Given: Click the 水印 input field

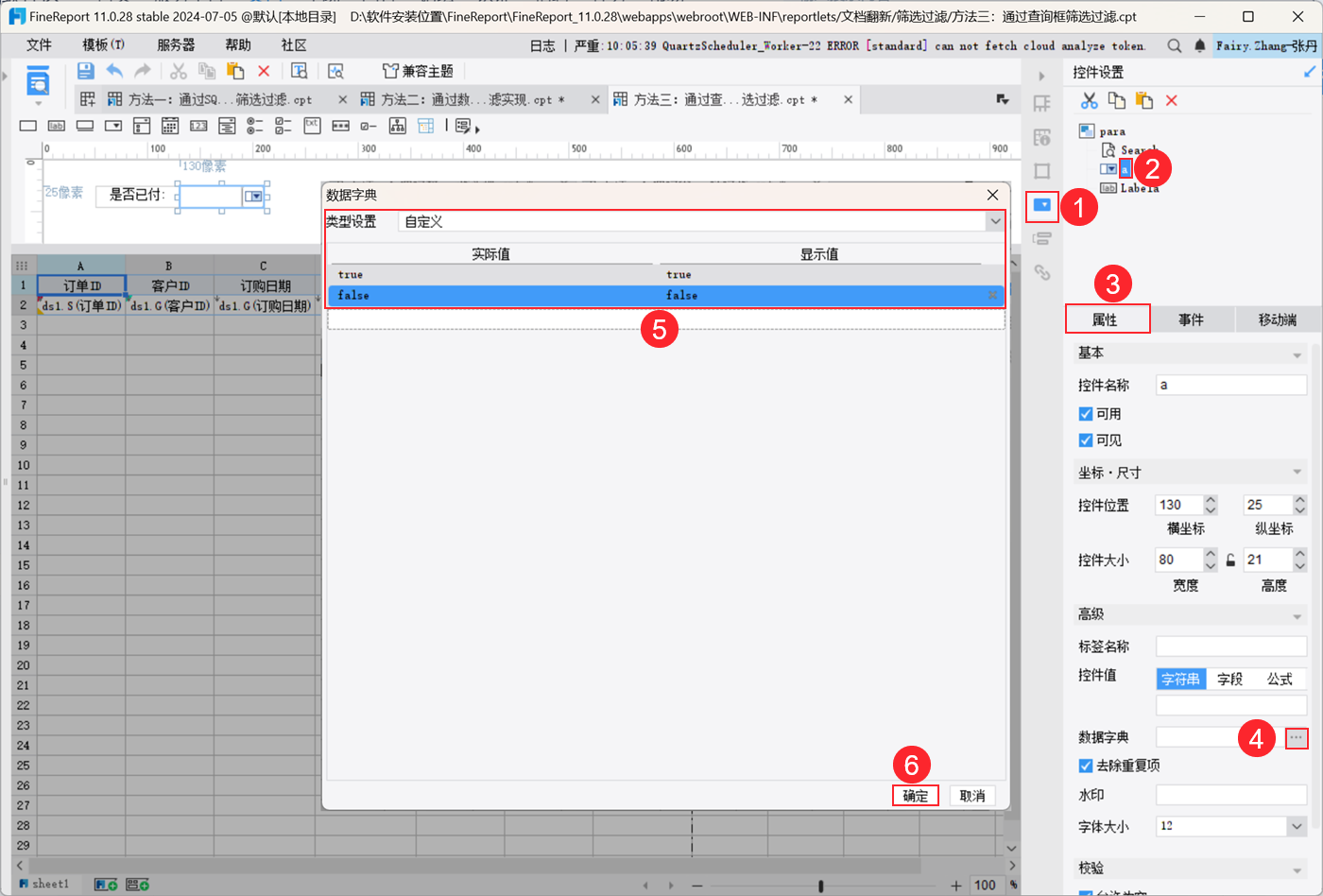Looking at the screenshot, I should click(x=1231, y=795).
